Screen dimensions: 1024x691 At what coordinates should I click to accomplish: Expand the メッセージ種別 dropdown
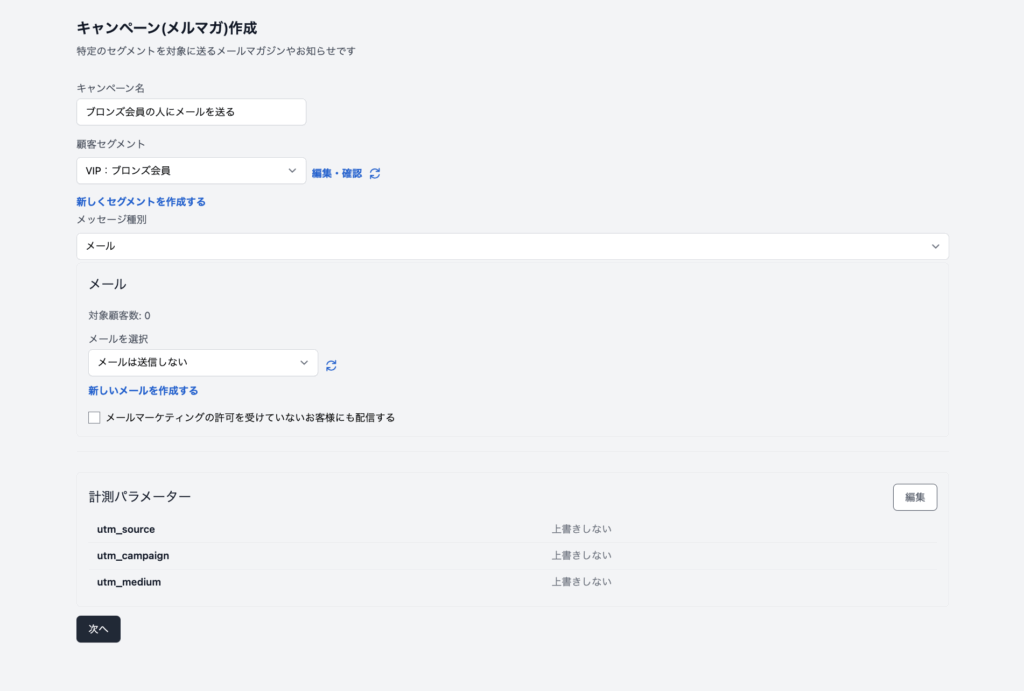[512, 246]
